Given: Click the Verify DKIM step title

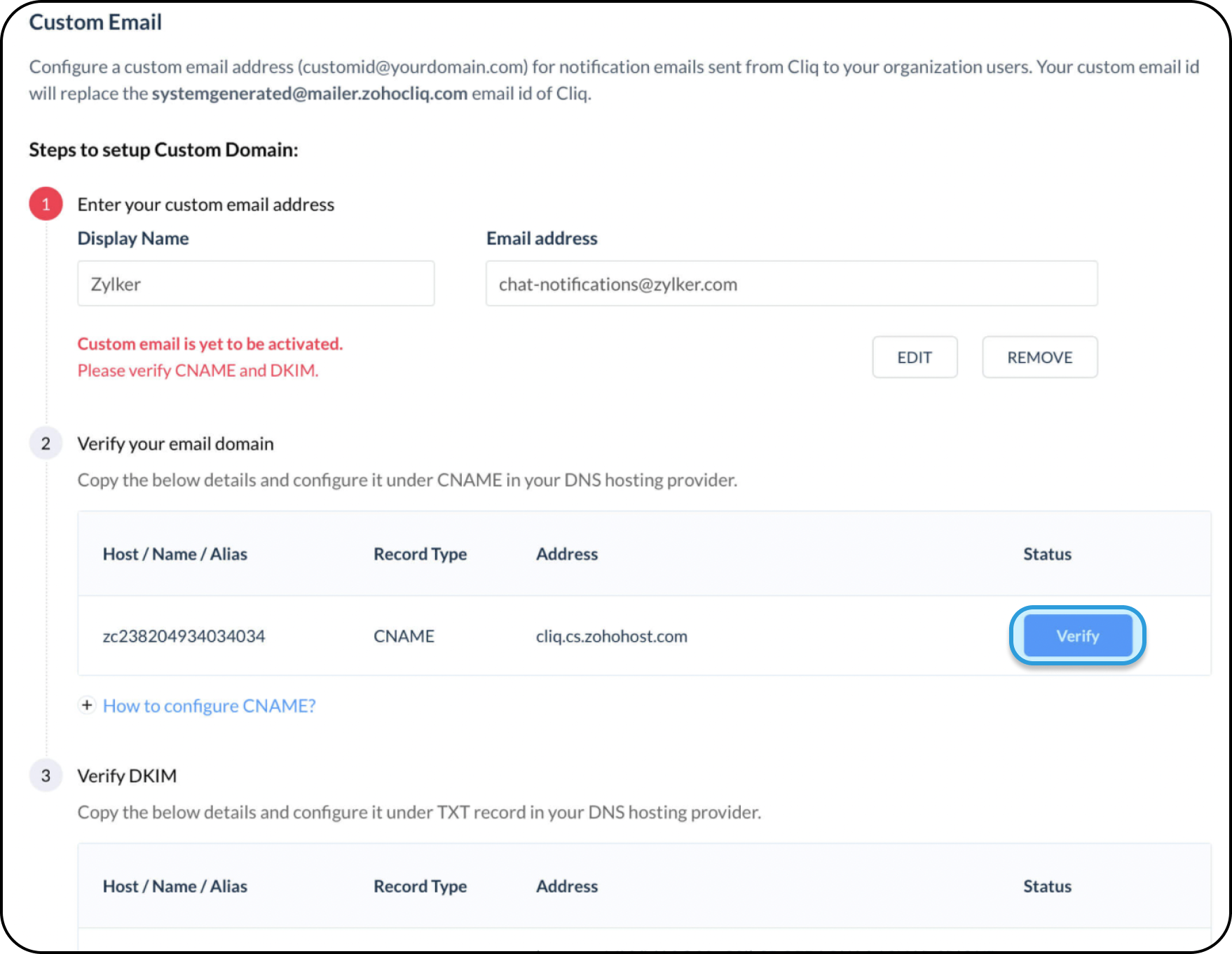Looking at the screenshot, I should (127, 775).
